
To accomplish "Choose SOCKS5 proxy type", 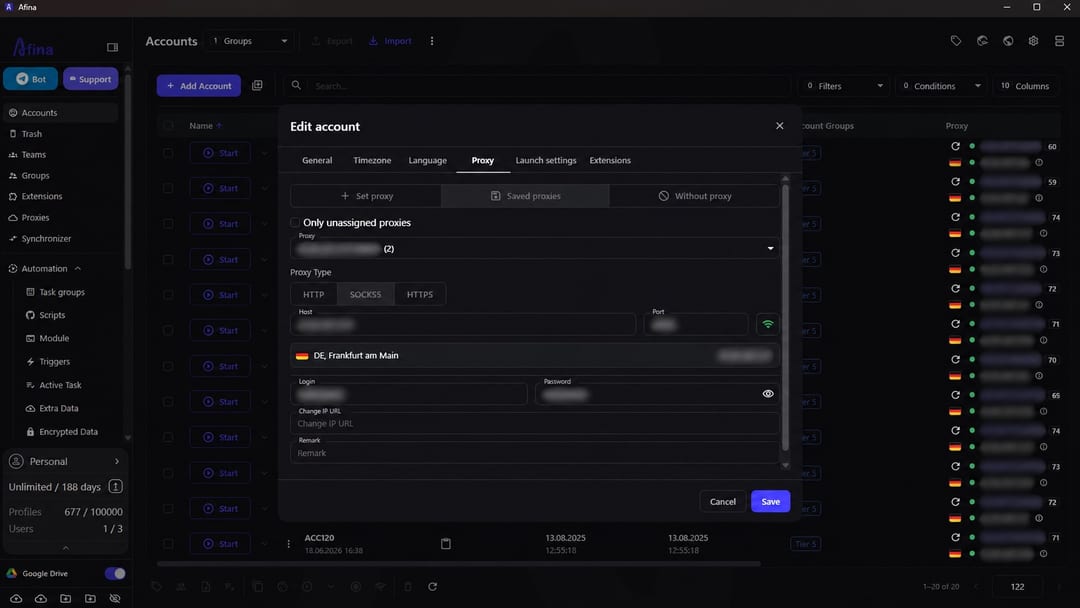I will click(365, 294).
